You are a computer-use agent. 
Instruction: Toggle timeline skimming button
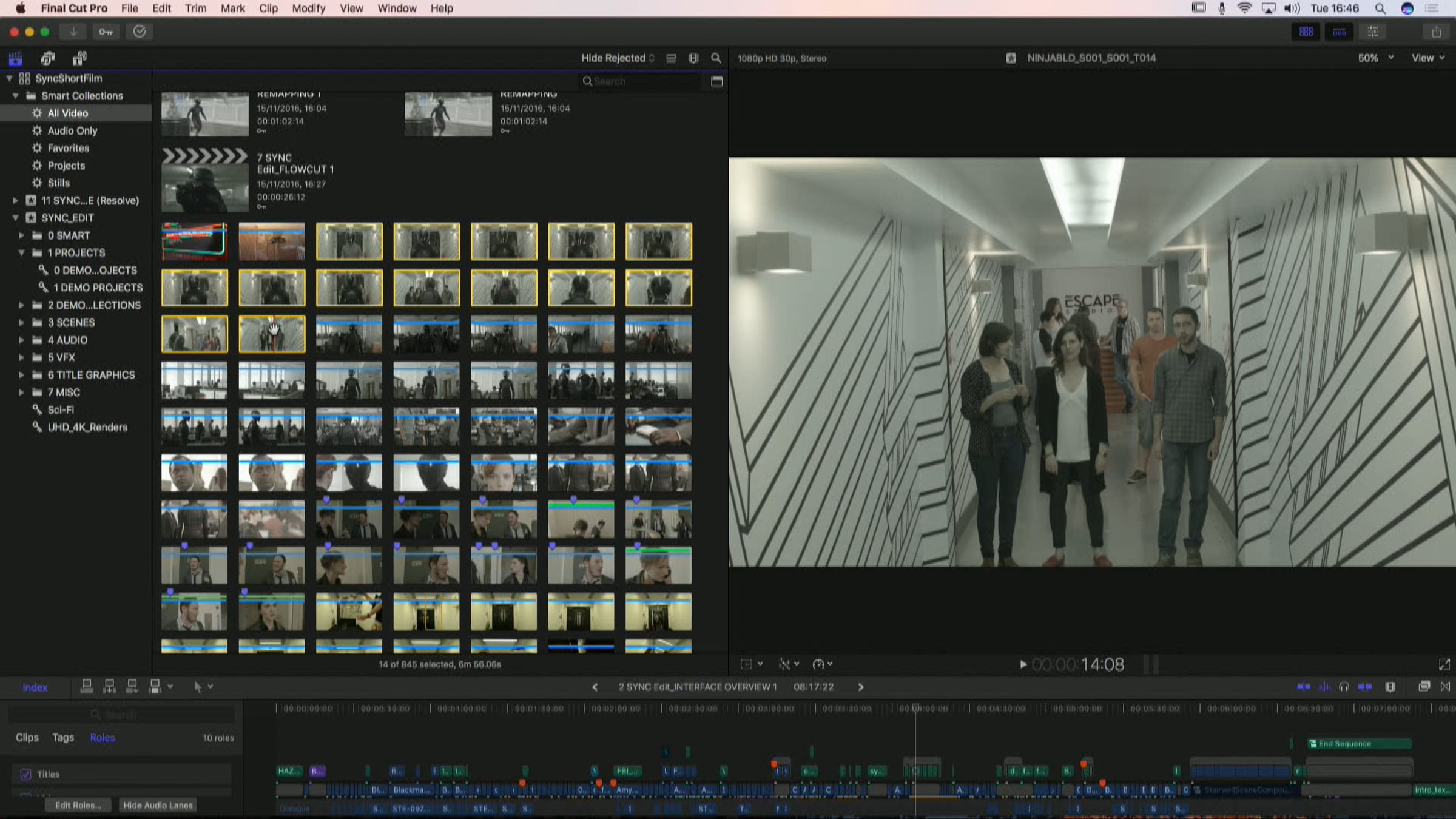coord(1303,687)
